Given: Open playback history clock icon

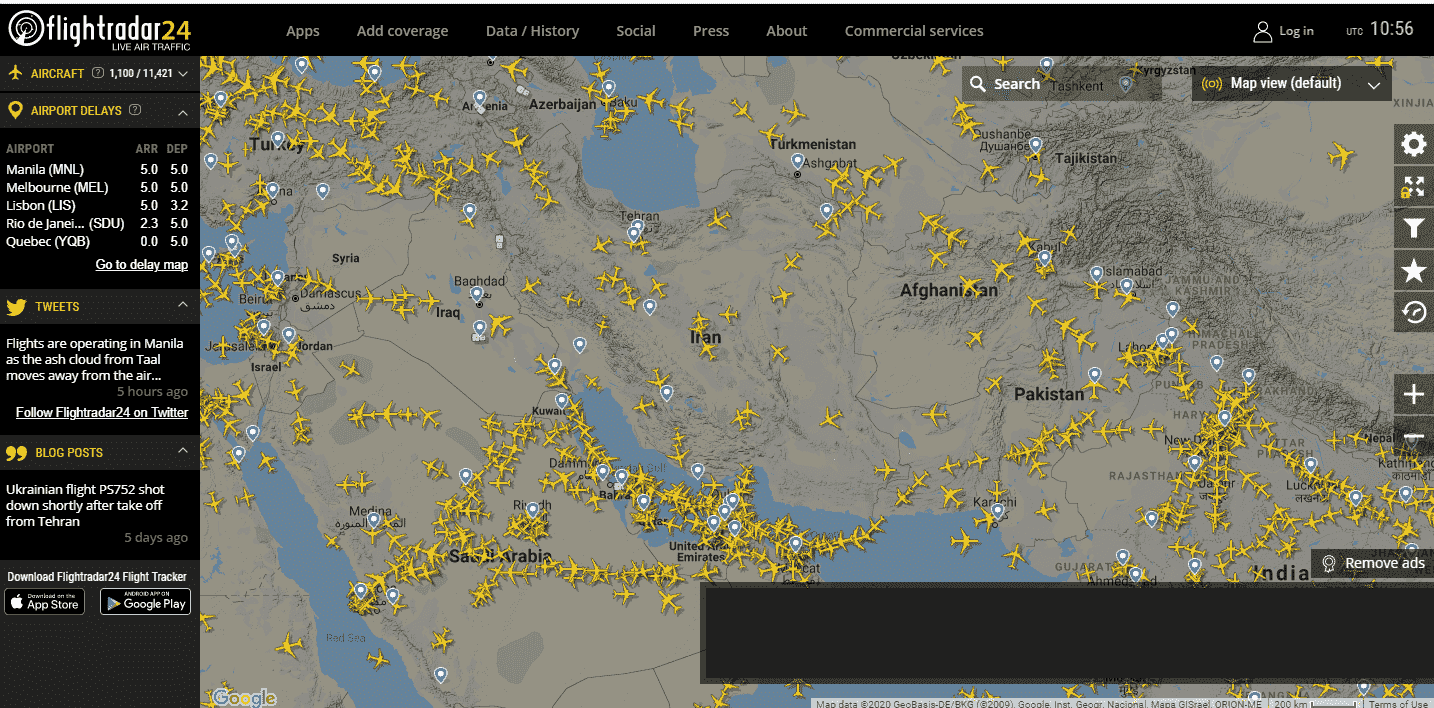Looking at the screenshot, I should 1413,313.
